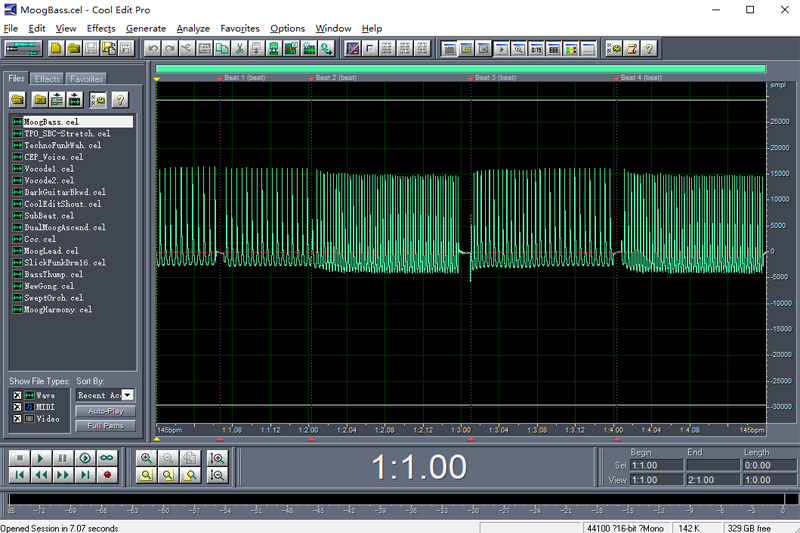Click the Close File icon in the Files panel
This screenshot has width=800, height=533.
pos(40,99)
